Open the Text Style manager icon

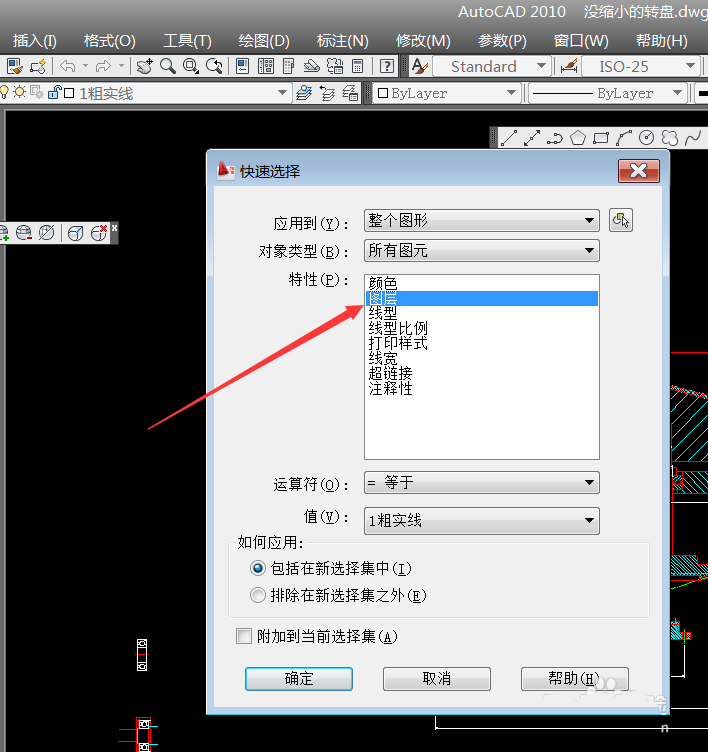point(420,66)
